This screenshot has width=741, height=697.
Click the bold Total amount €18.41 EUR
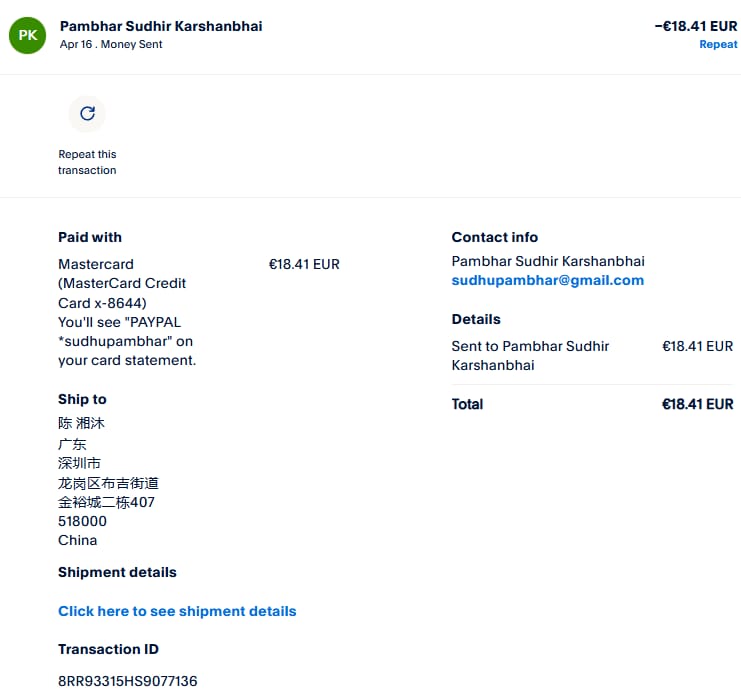tap(697, 404)
